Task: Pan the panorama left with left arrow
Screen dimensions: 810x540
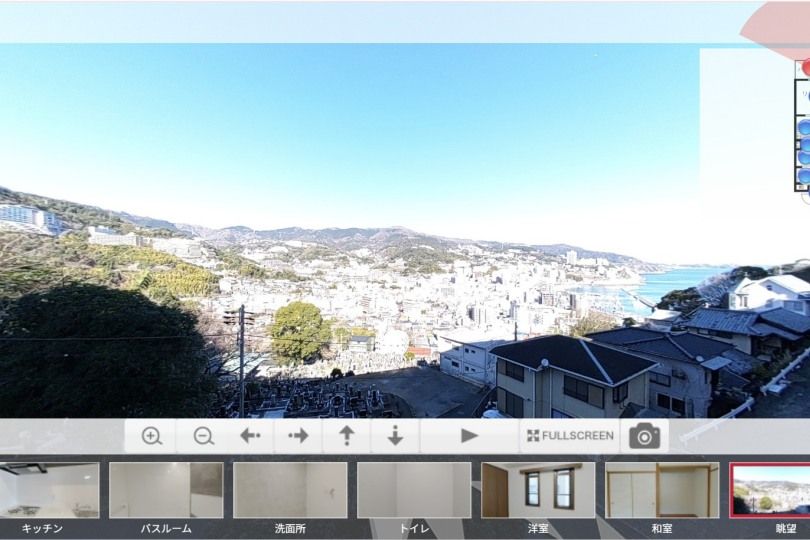Action: pyautogui.click(x=251, y=436)
